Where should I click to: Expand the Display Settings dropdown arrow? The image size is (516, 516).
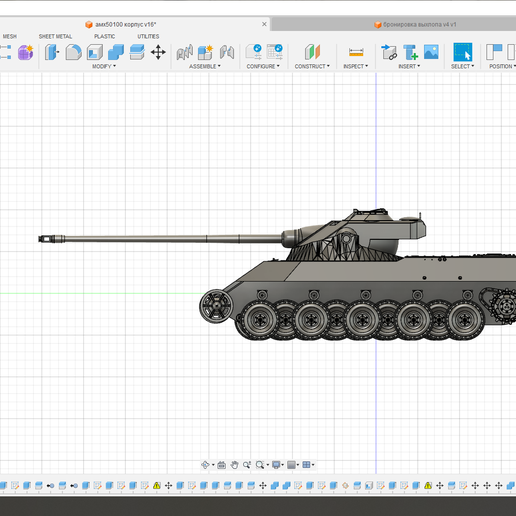[x=283, y=465]
